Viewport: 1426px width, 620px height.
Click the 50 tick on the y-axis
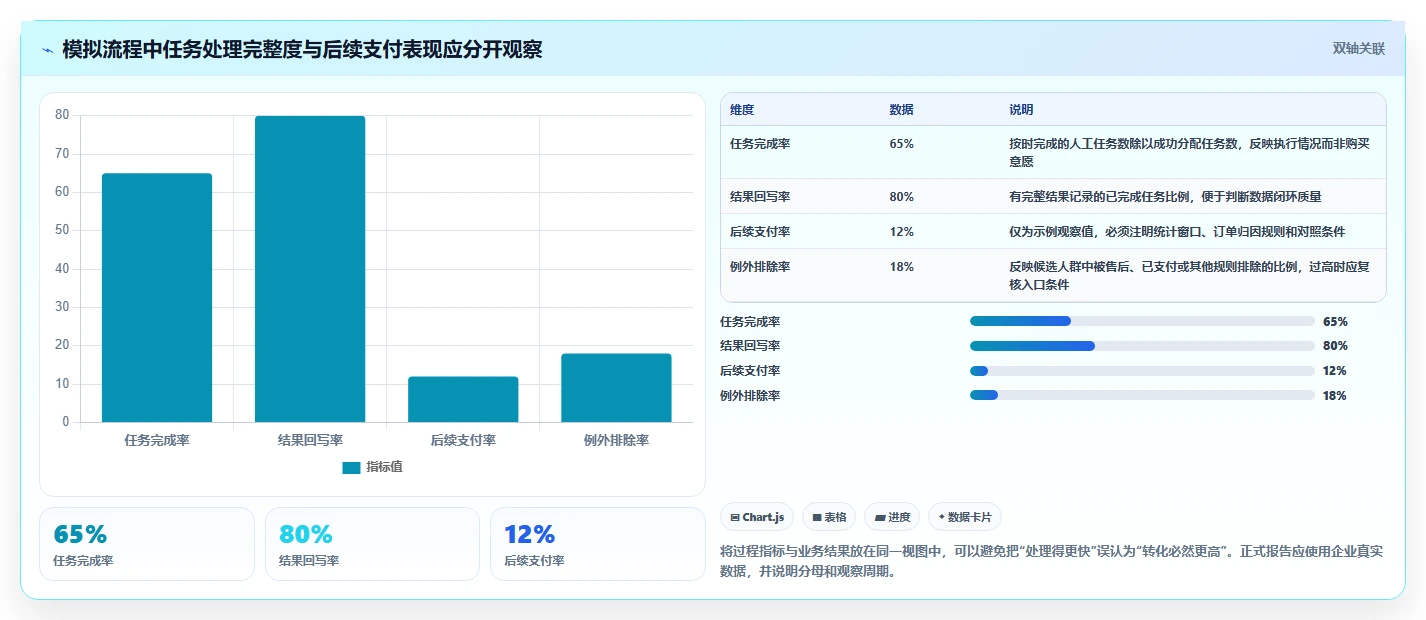click(x=62, y=230)
